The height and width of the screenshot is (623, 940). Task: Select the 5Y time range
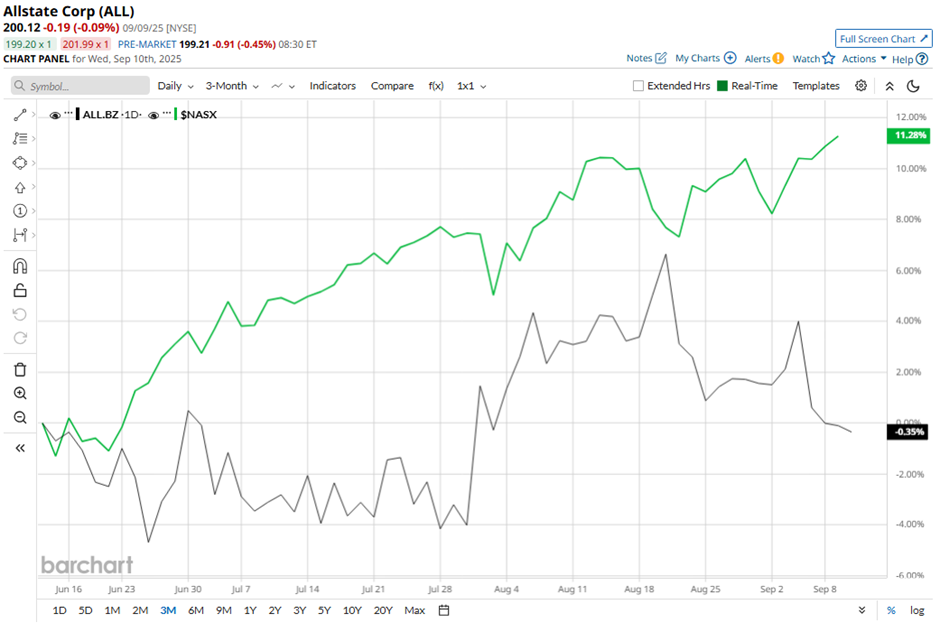(x=324, y=610)
